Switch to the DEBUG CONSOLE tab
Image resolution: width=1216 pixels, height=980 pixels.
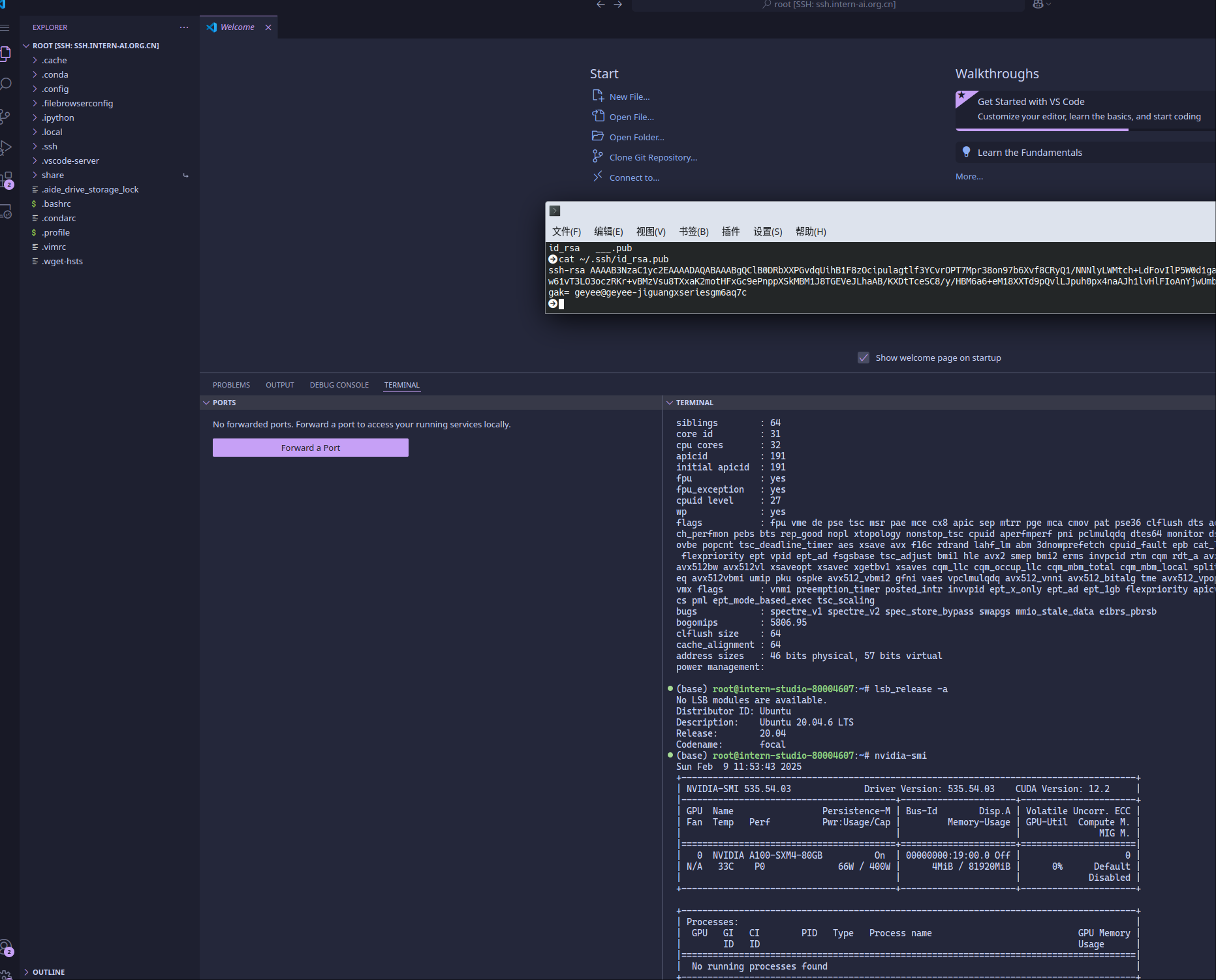click(339, 385)
